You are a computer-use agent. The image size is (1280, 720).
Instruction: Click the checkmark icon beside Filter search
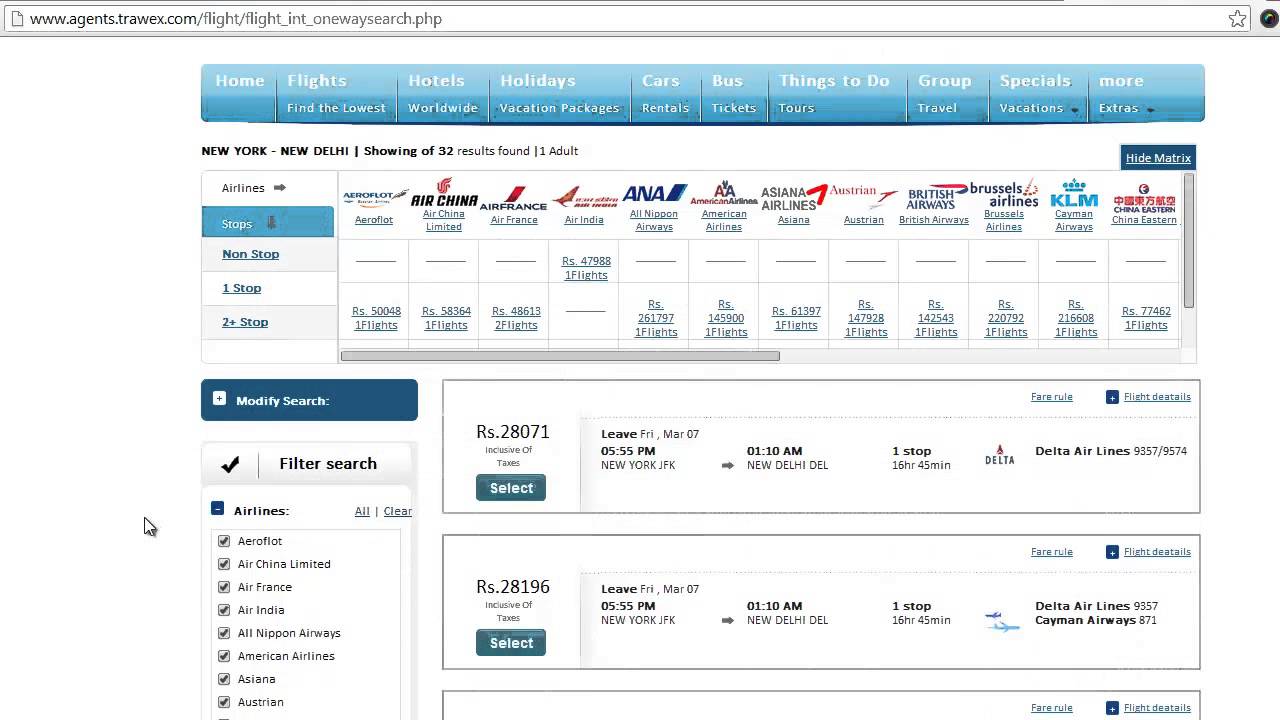click(230, 464)
